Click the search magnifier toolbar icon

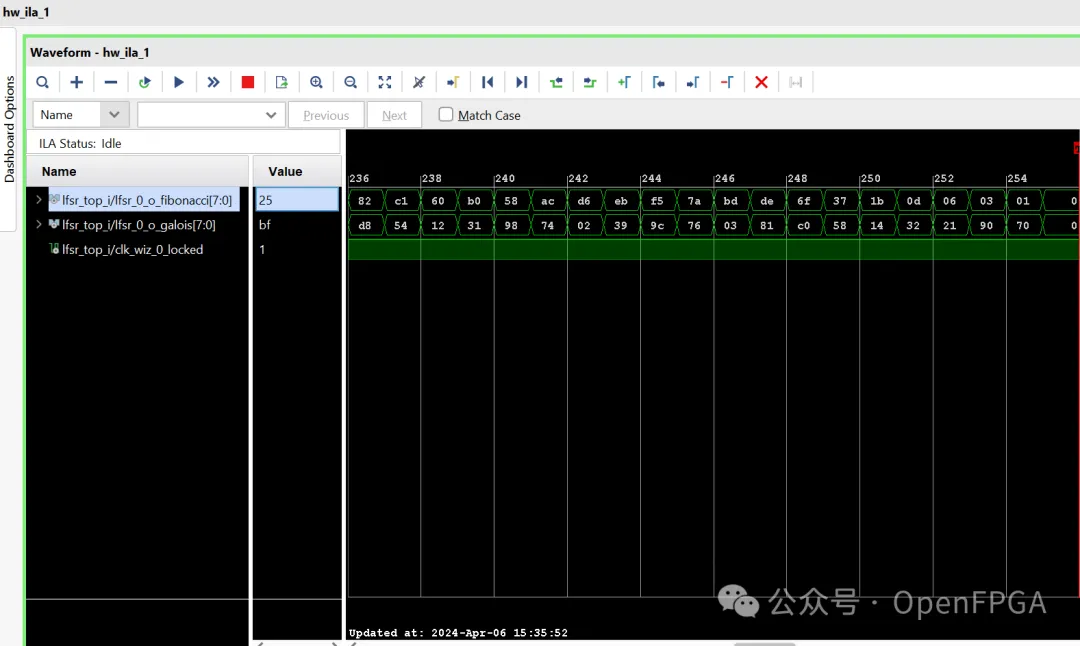42,82
